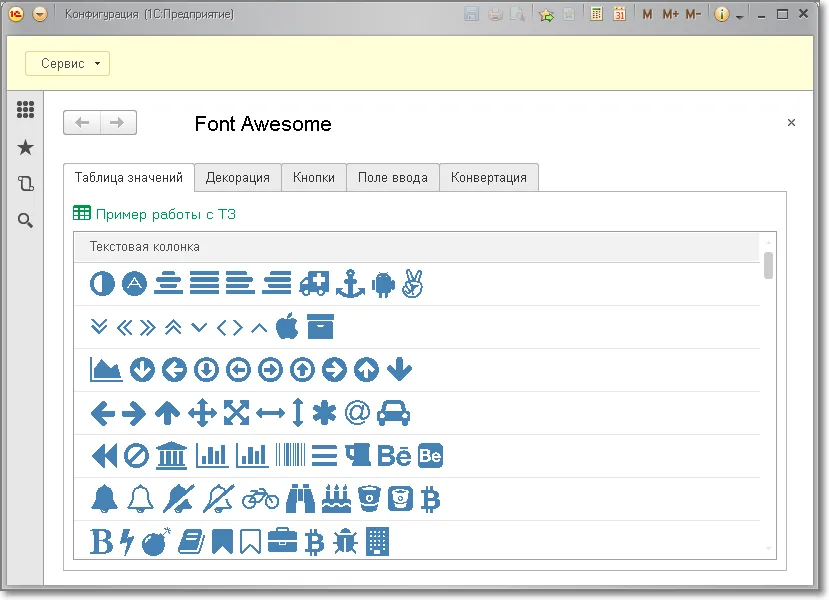
Task: Select the fast backward double-triangle icon
Action: click(x=104, y=456)
